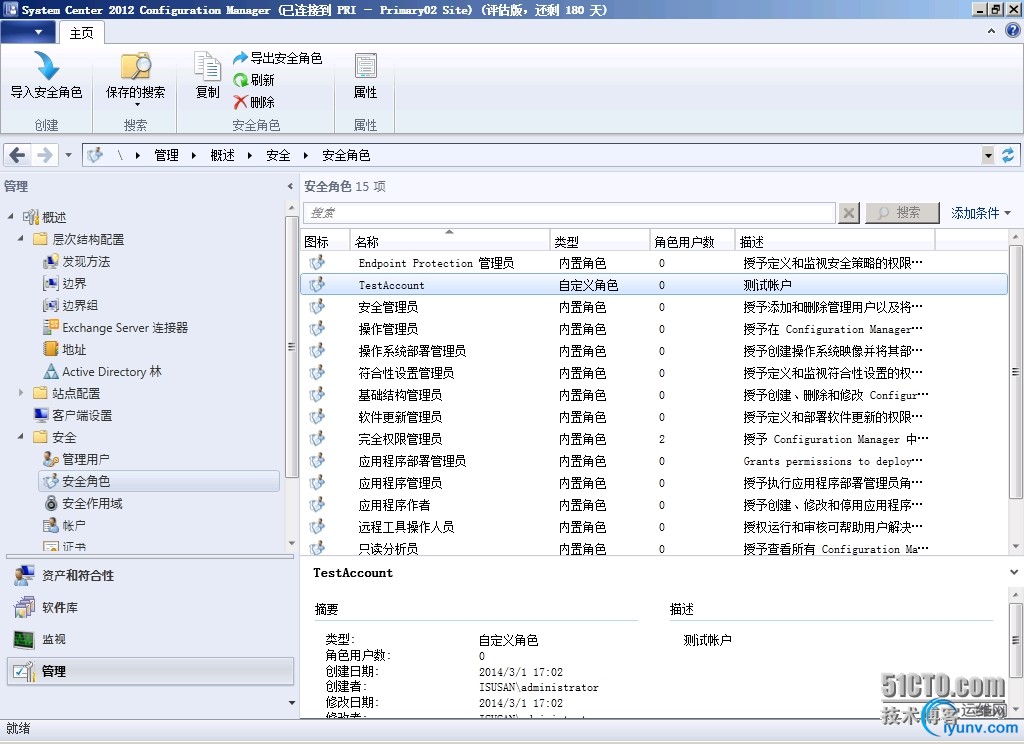
Task: Click the forward navigation arrow
Action: 44,155
